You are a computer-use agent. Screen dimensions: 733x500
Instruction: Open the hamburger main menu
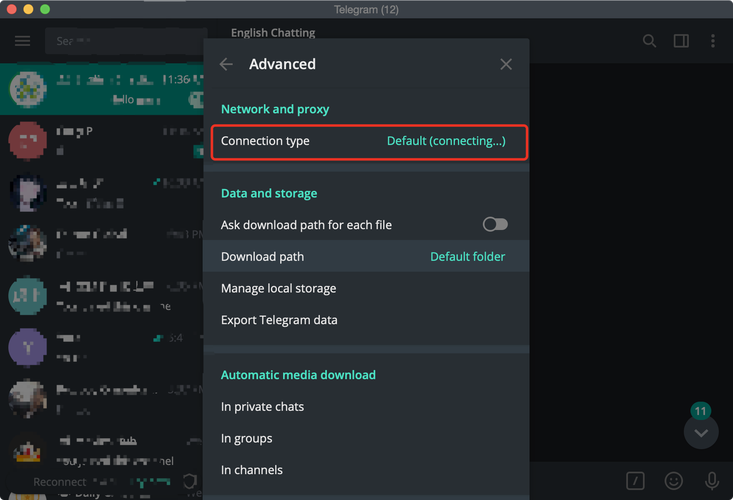(22, 41)
